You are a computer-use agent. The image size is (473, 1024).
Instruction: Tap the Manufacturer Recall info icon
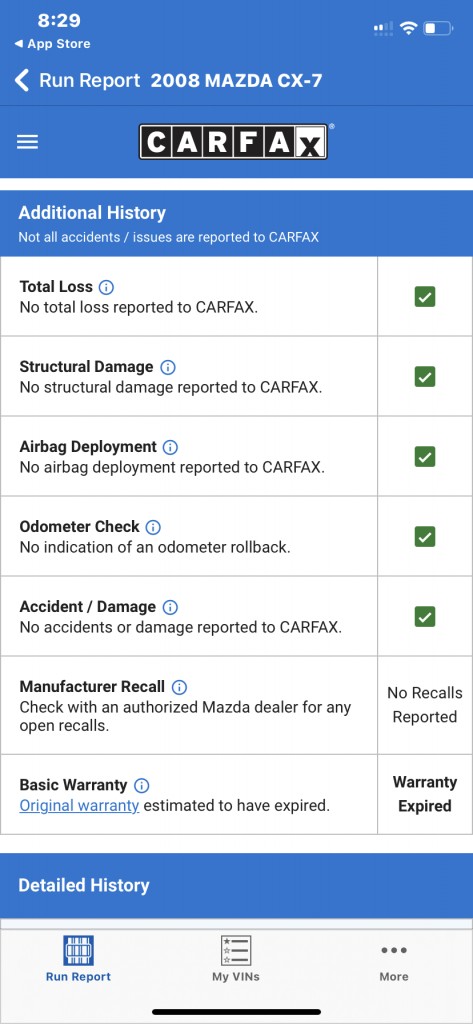tap(179, 687)
